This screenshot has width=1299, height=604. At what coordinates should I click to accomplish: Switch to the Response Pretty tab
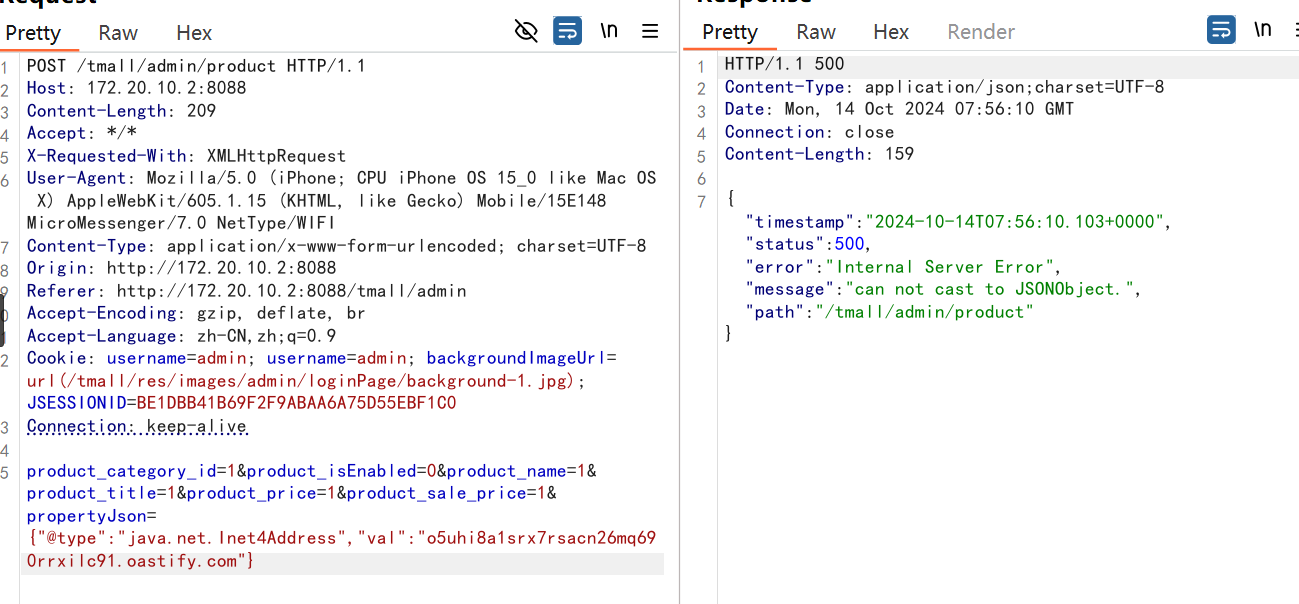coord(730,32)
